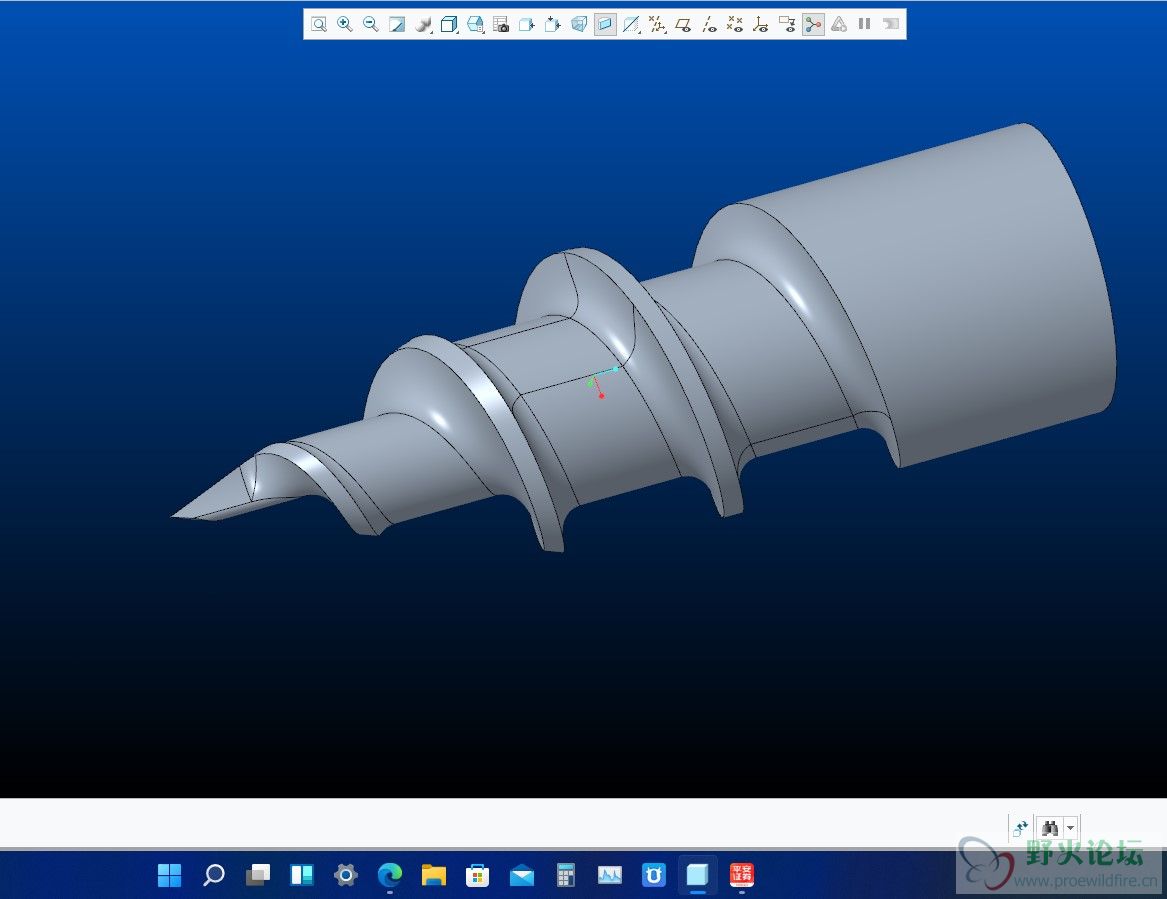Viewport: 1167px width, 899px height.
Task: Click the binoculars Find icon
Action: point(1050,828)
